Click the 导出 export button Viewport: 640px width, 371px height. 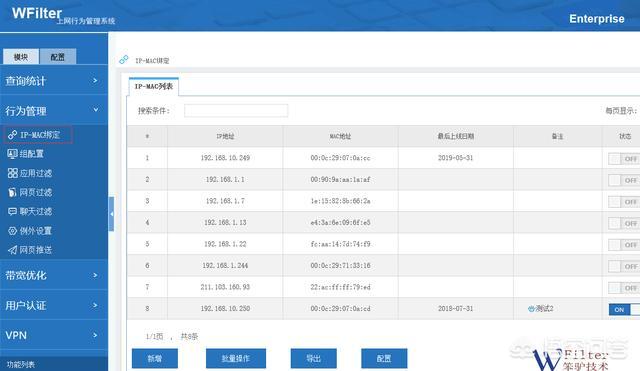coord(313,358)
